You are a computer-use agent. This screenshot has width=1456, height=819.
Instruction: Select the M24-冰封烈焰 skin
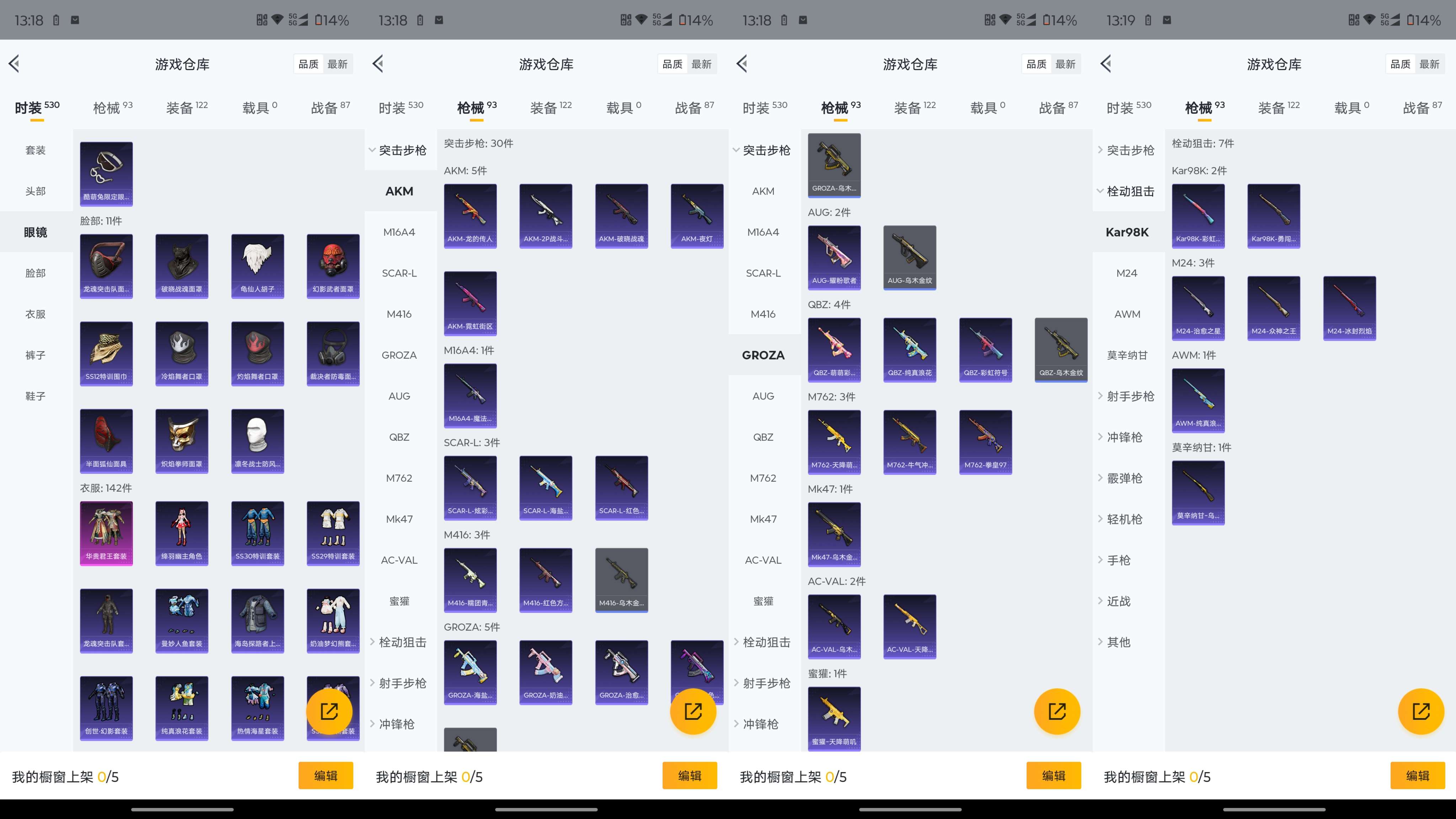pyautogui.click(x=1350, y=308)
